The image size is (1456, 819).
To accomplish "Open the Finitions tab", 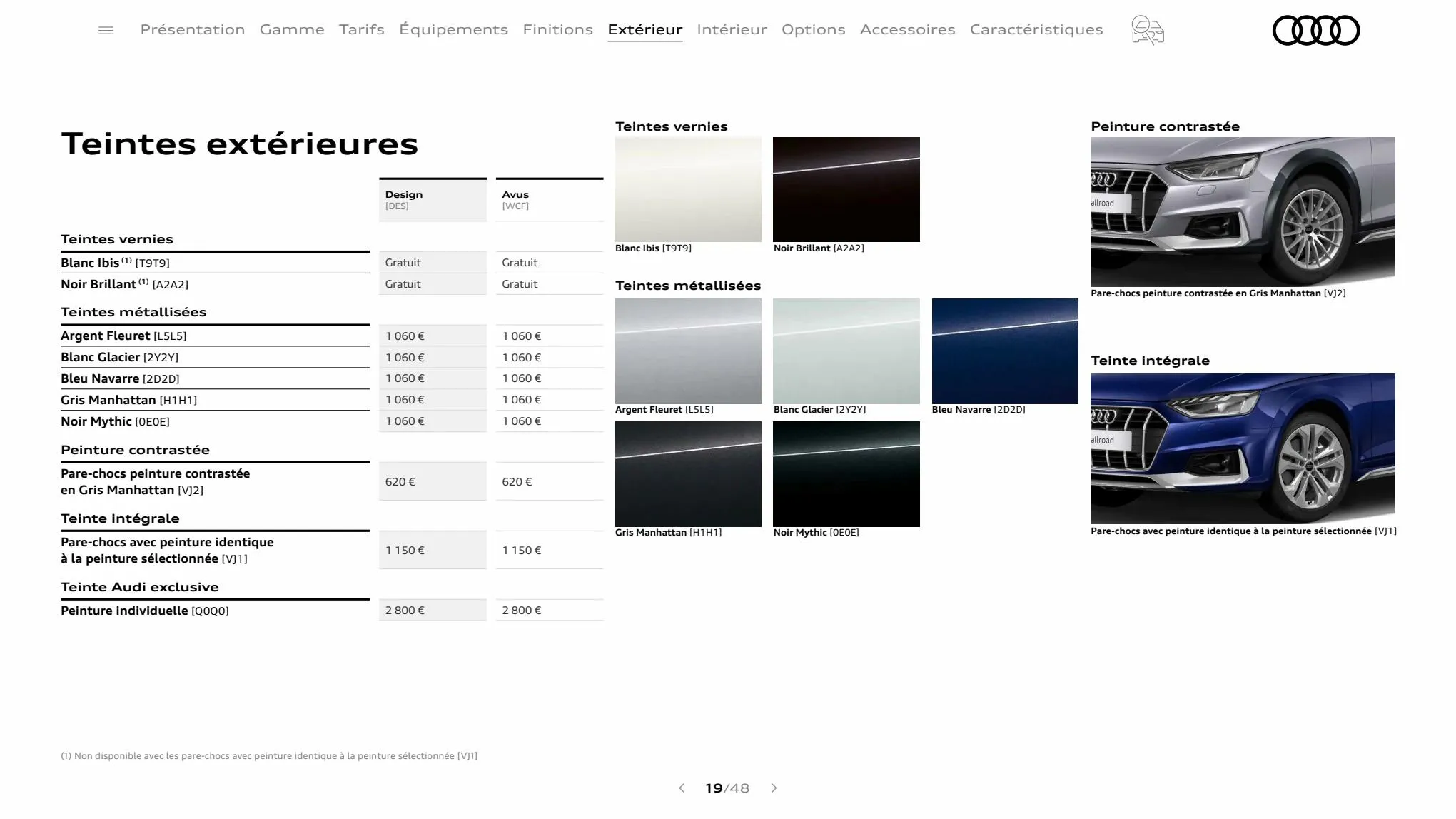I will (557, 29).
